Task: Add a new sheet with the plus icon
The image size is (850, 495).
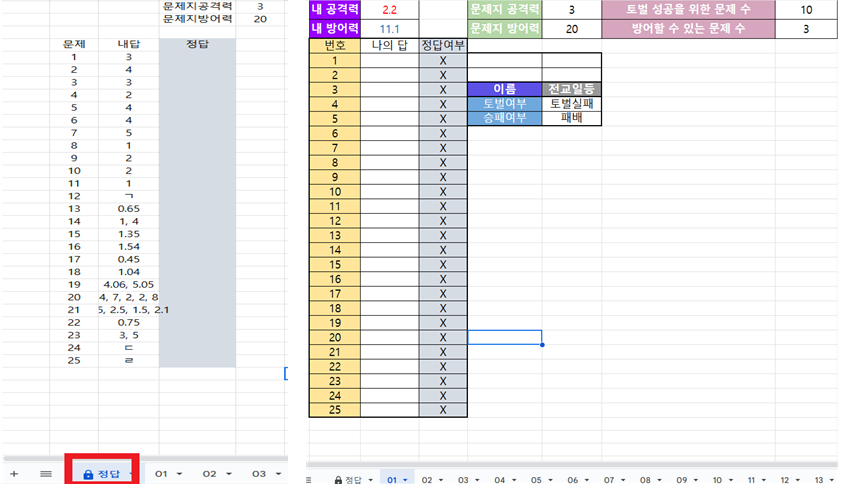Action: (x=14, y=474)
